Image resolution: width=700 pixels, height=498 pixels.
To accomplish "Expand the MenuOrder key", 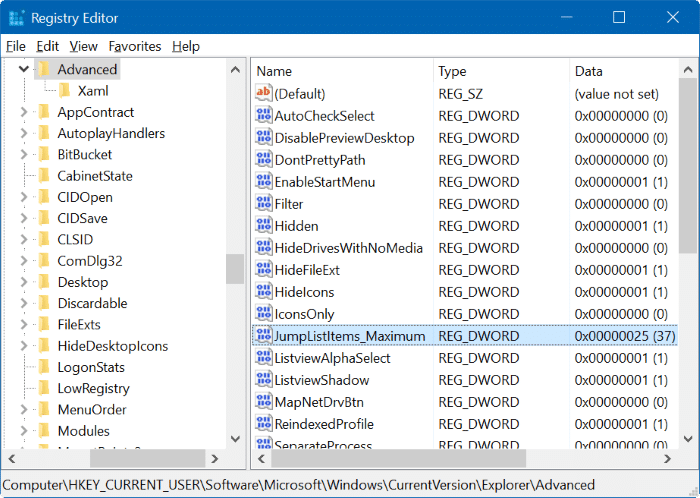I will coord(24,409).
